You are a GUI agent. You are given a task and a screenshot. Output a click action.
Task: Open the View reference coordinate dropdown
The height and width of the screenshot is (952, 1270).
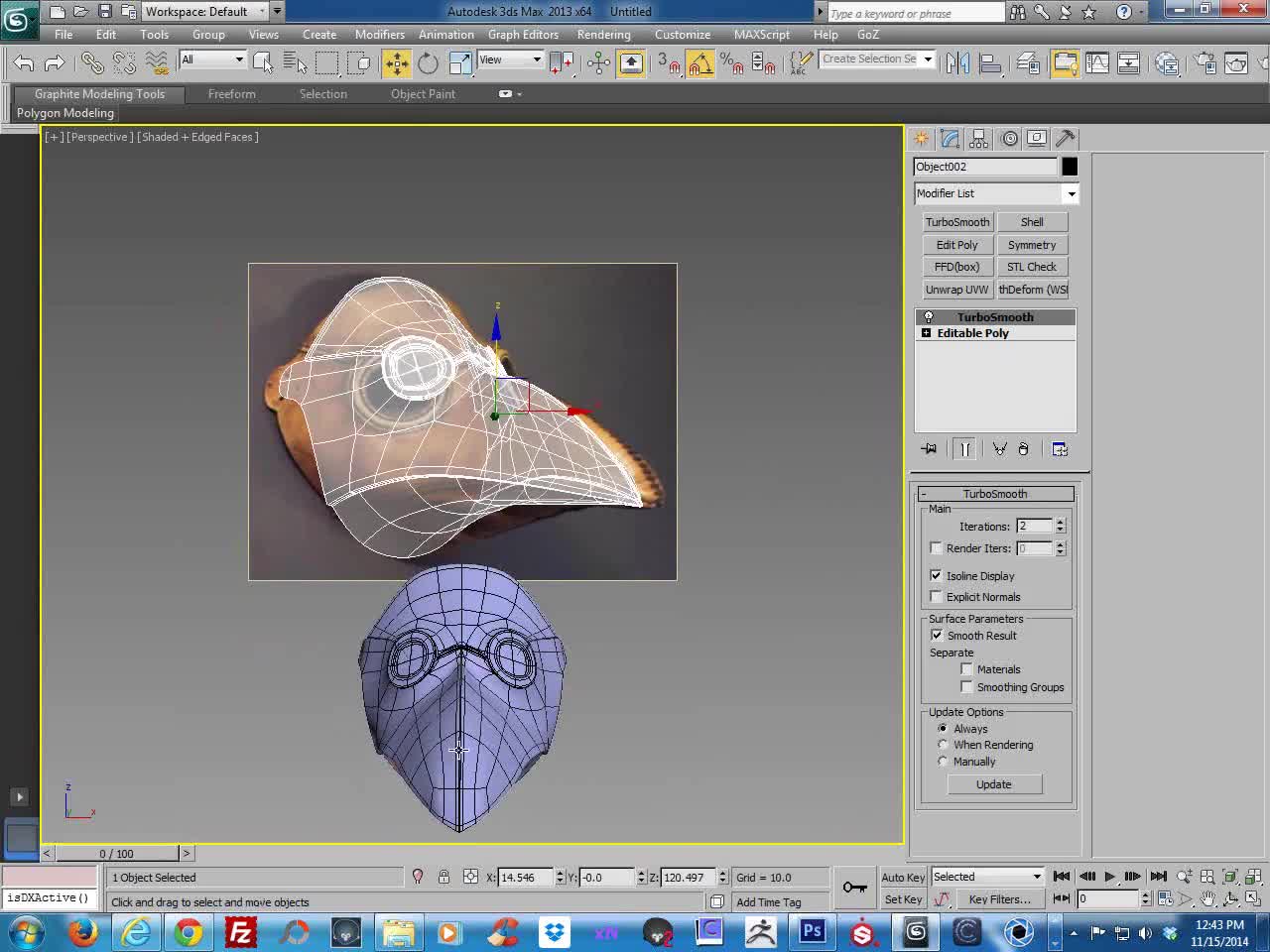point(510,60)
